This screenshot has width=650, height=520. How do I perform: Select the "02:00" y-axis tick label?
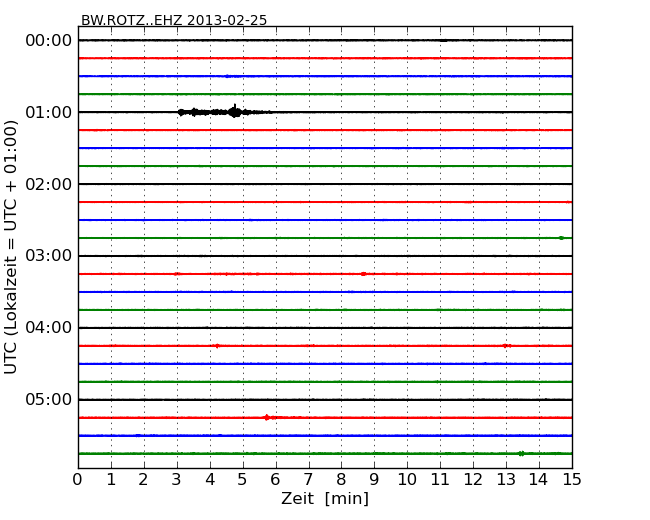[49, 184]
